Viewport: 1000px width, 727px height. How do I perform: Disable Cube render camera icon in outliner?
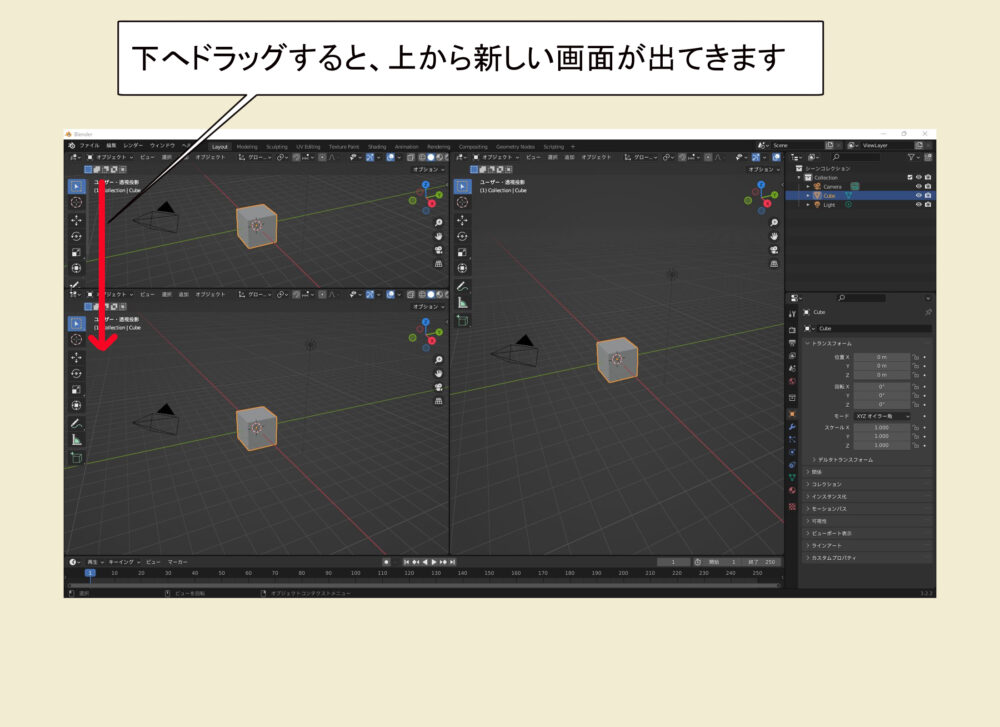point(927,195)
